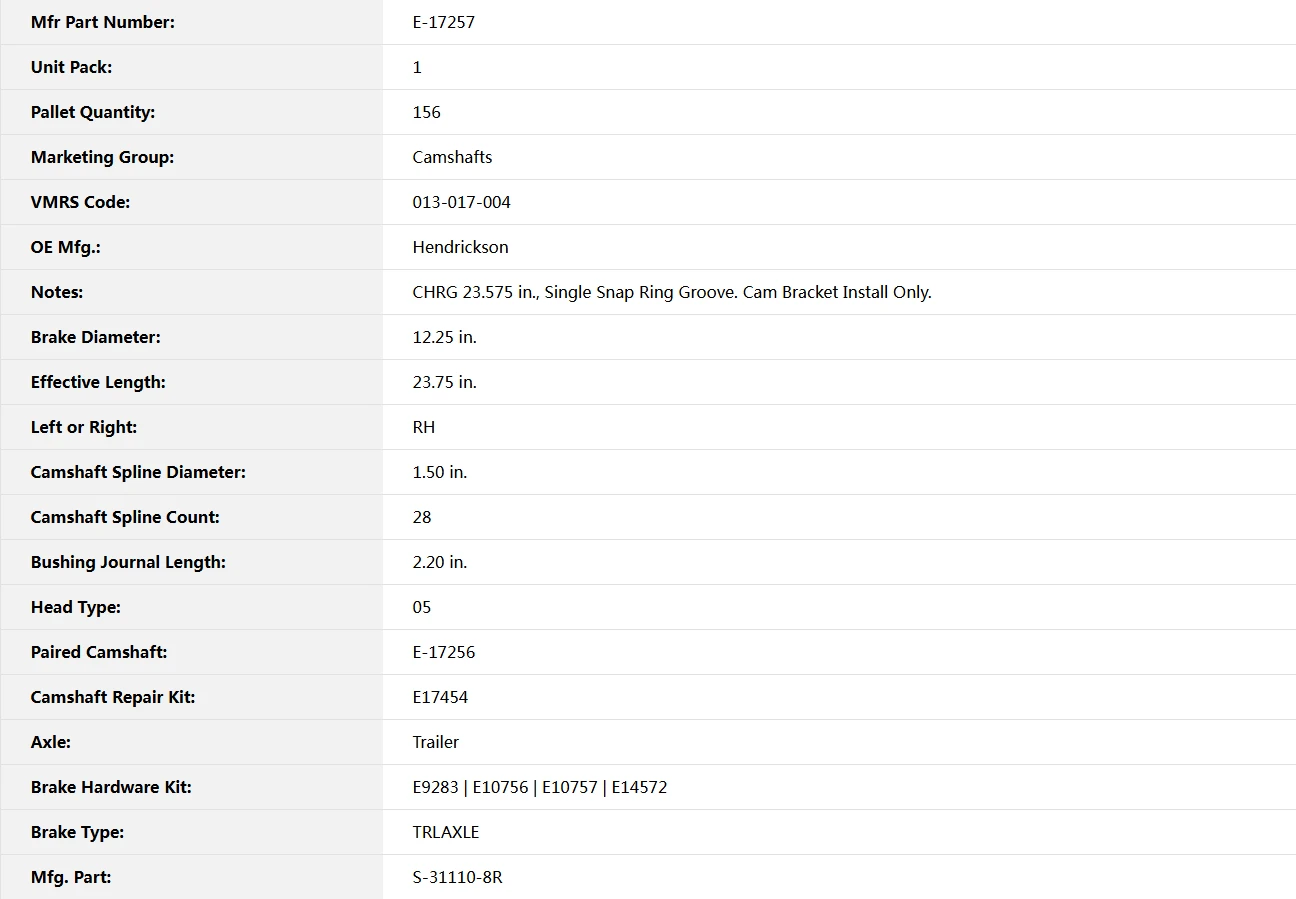The width and height of the screenshot is (1296, 899).
Task: Open Brake Hardware Kit E9283
Action: coord(435,787)
